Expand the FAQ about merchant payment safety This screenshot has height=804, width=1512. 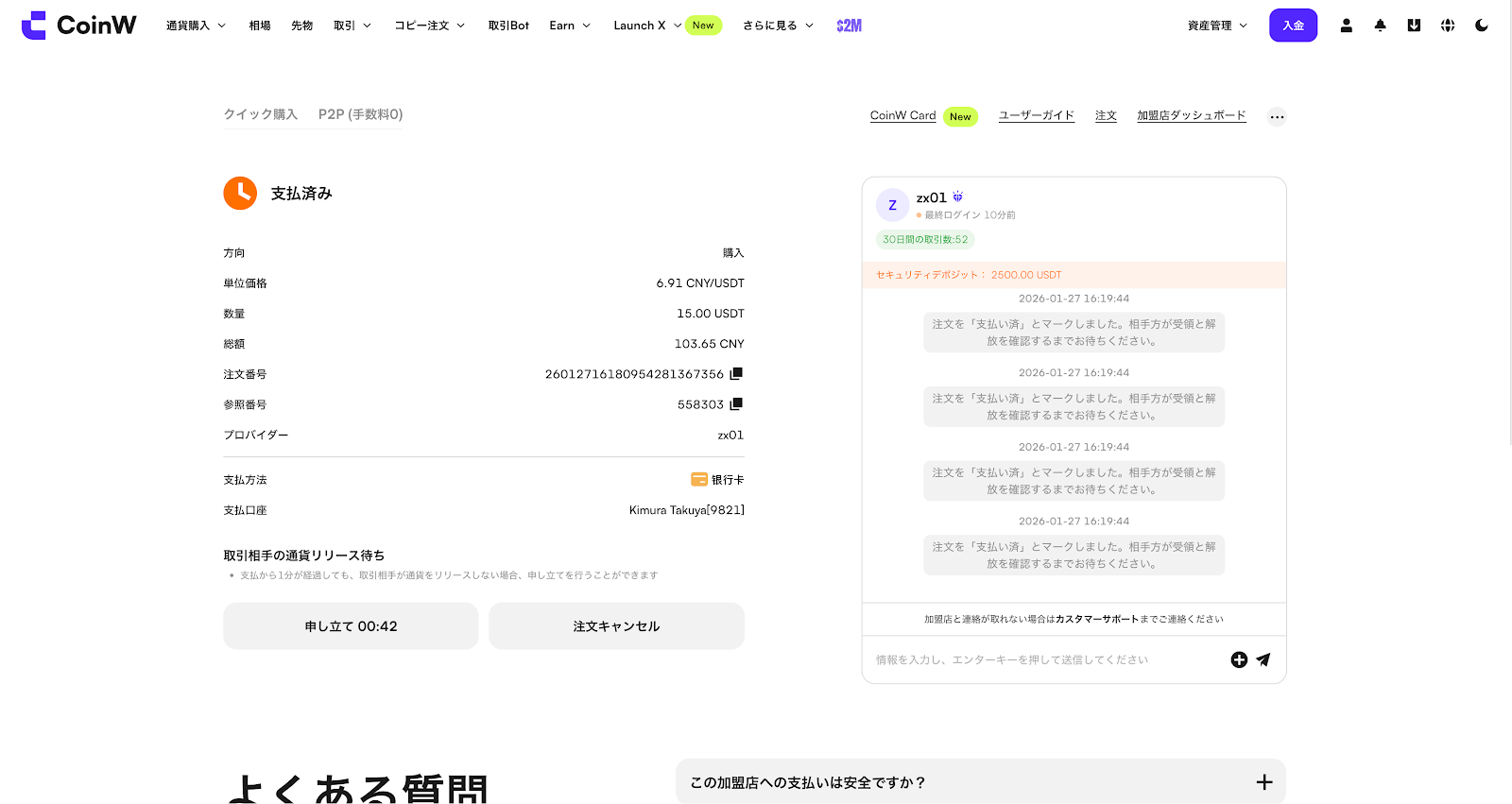coord(980,782)
